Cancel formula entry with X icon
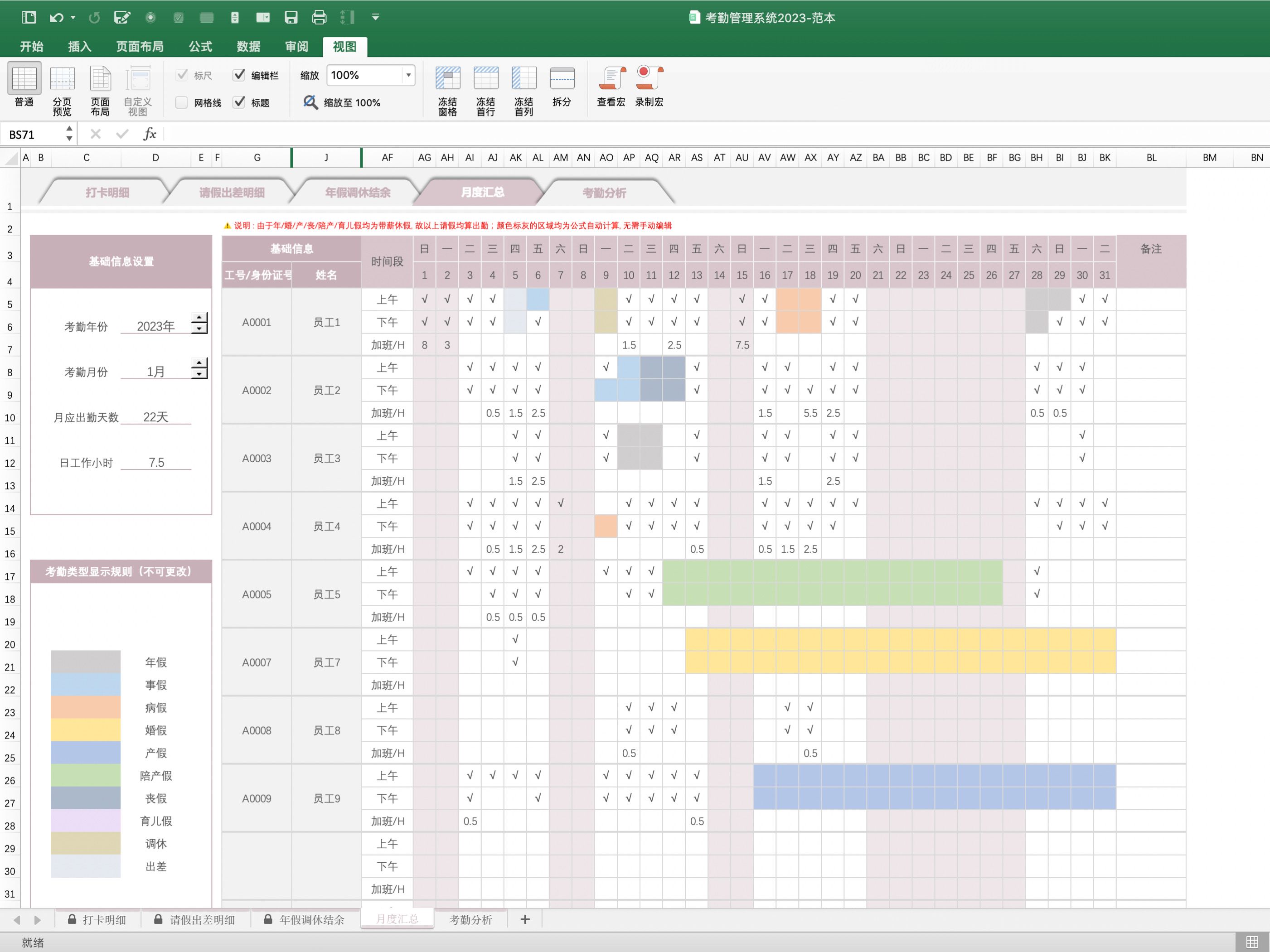 click(x=95, y=134)
